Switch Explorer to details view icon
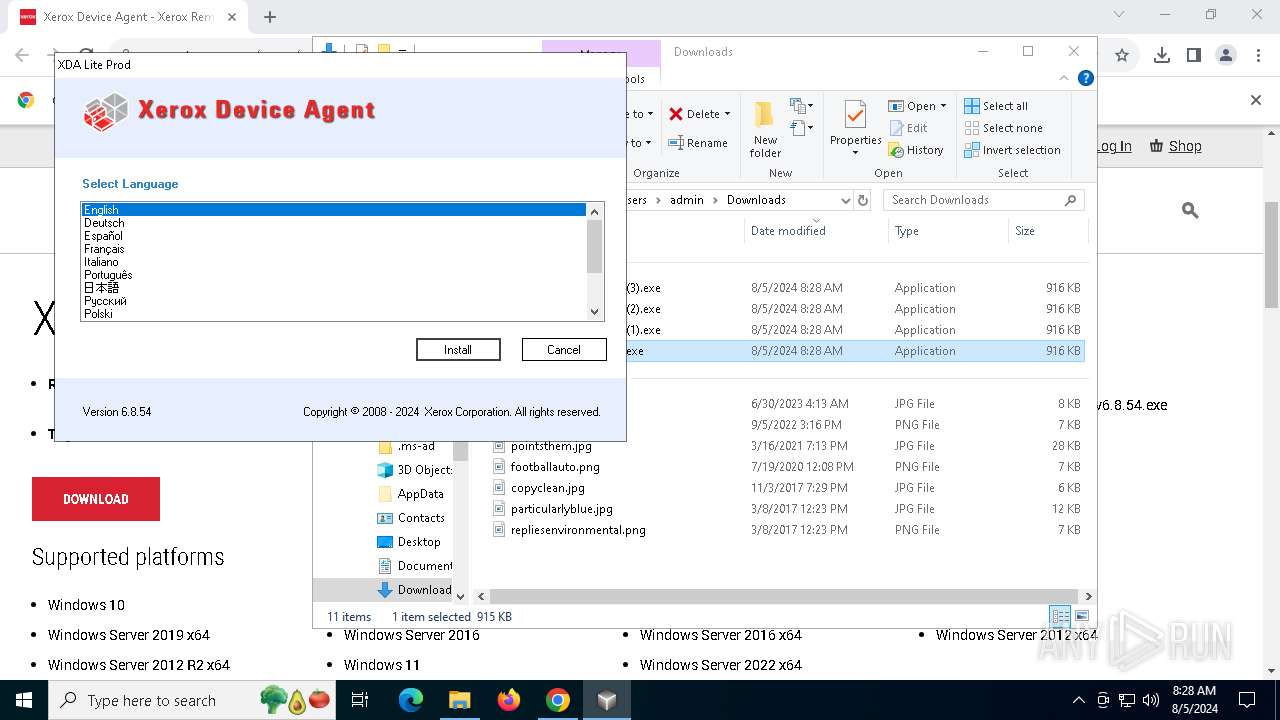Screen dimensions: 1280x720 (1060, 616)
